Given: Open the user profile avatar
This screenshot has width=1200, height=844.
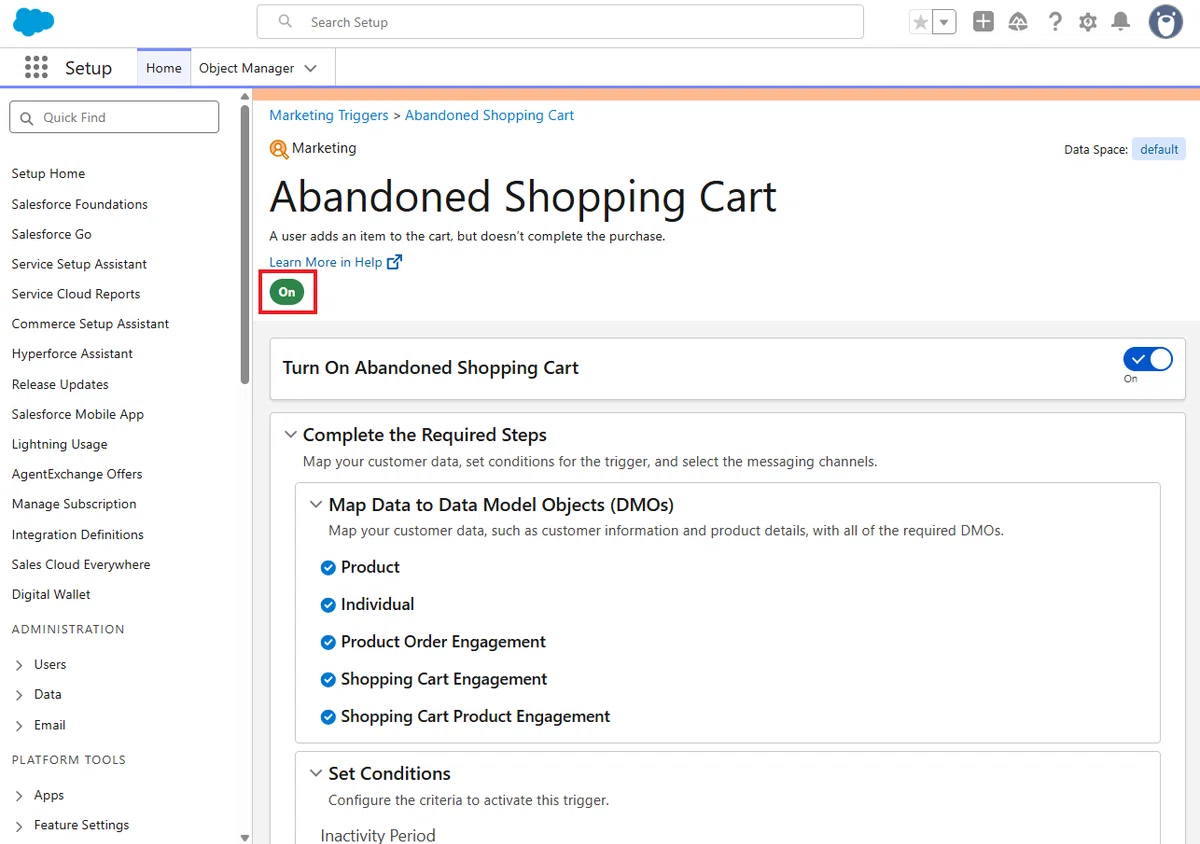Looking at the screenshot, I should pyautogui.click(x=1165, y=22).
